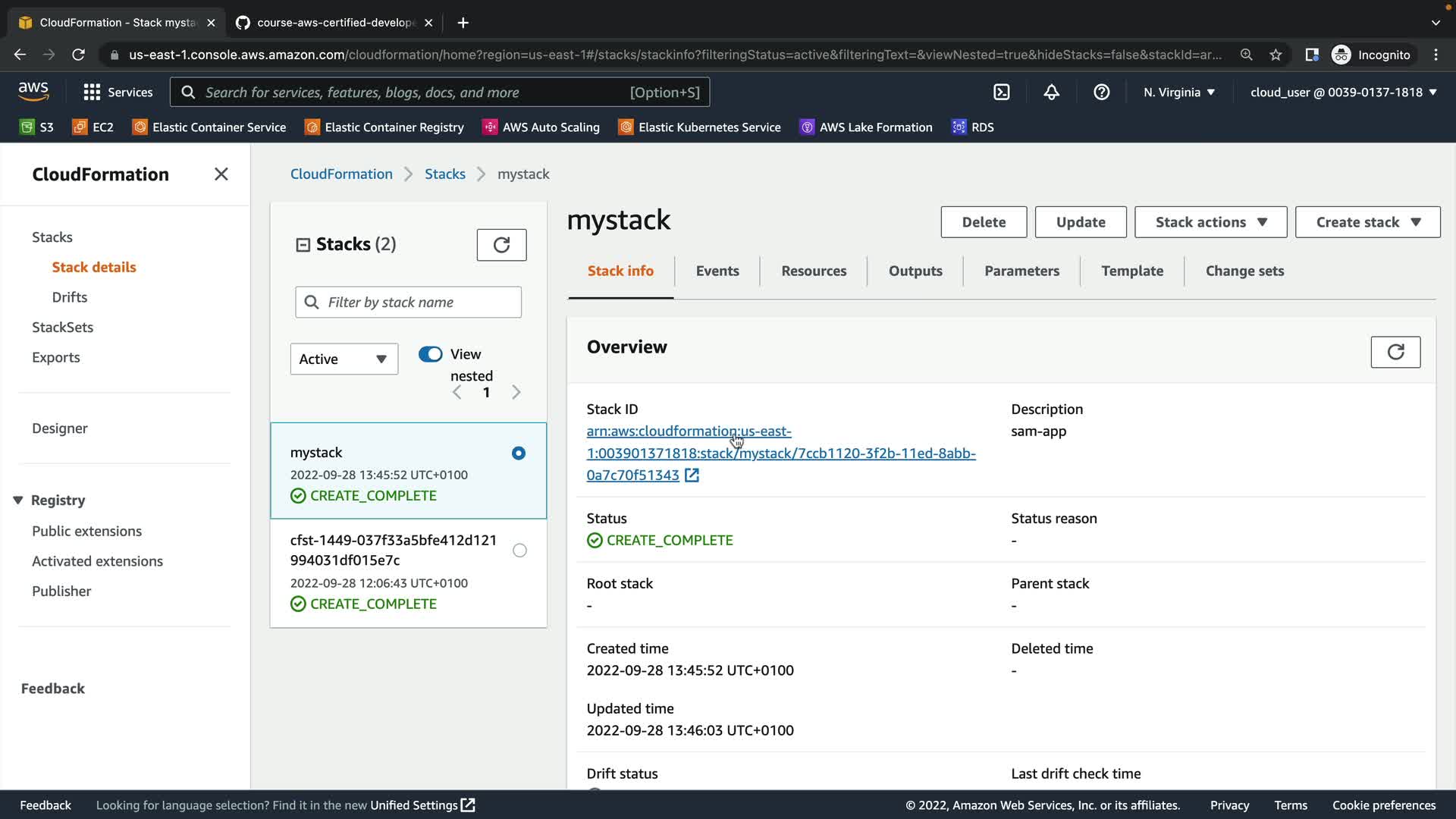The height and width of the screenshot is (819, 1456).
Task: Select the cfst-1449 stack radio button
Action: (x=519, y=551)
